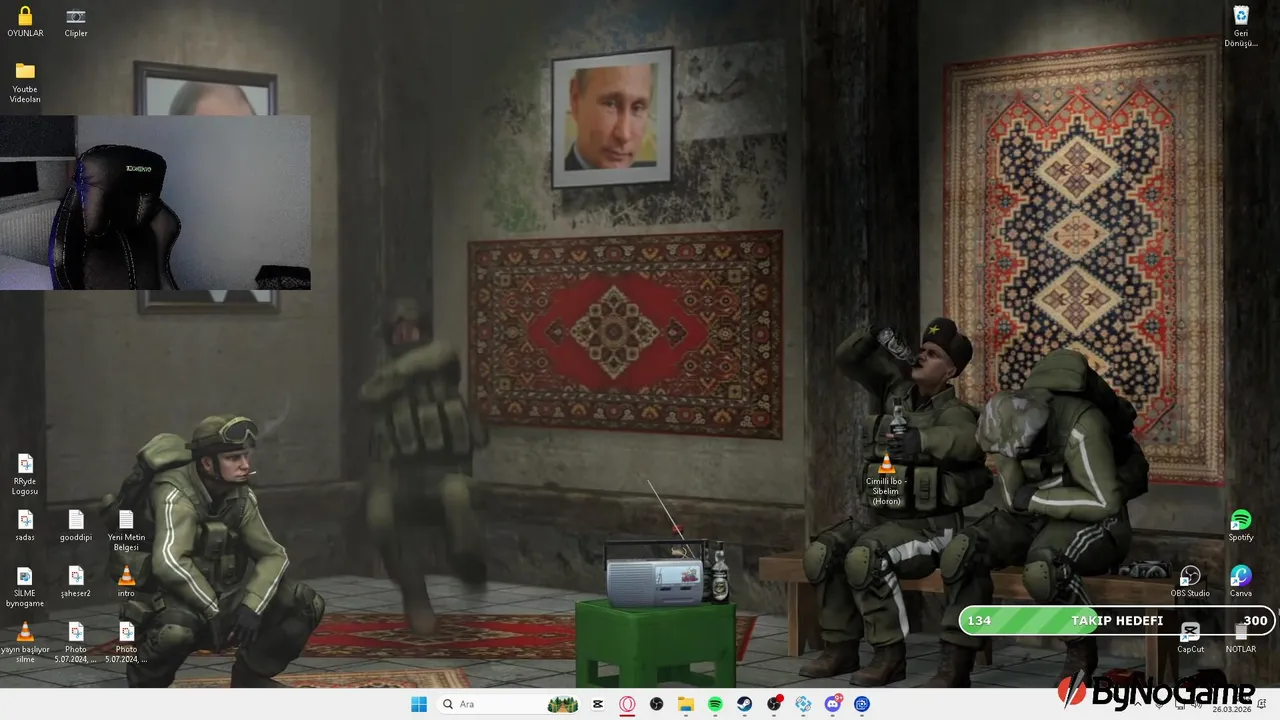Open Discord from the taskbar
Viewport: 1280px width, 720px height.
click(x=833, y=704)
